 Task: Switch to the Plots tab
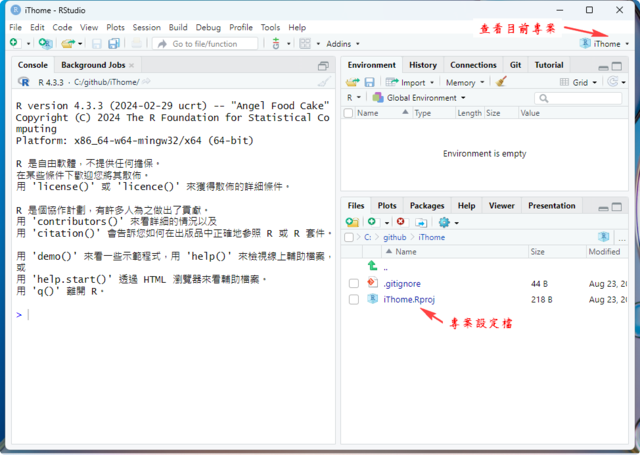point(387,206)
